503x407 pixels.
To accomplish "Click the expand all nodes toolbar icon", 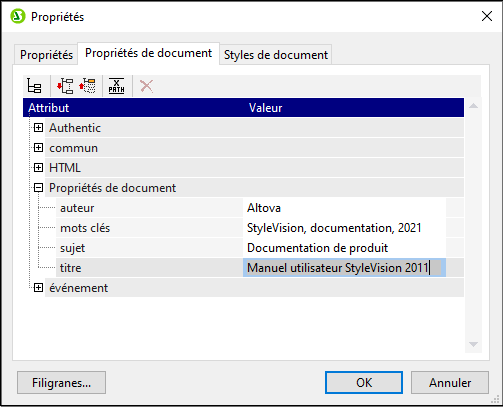I will (x=65, y=86).
